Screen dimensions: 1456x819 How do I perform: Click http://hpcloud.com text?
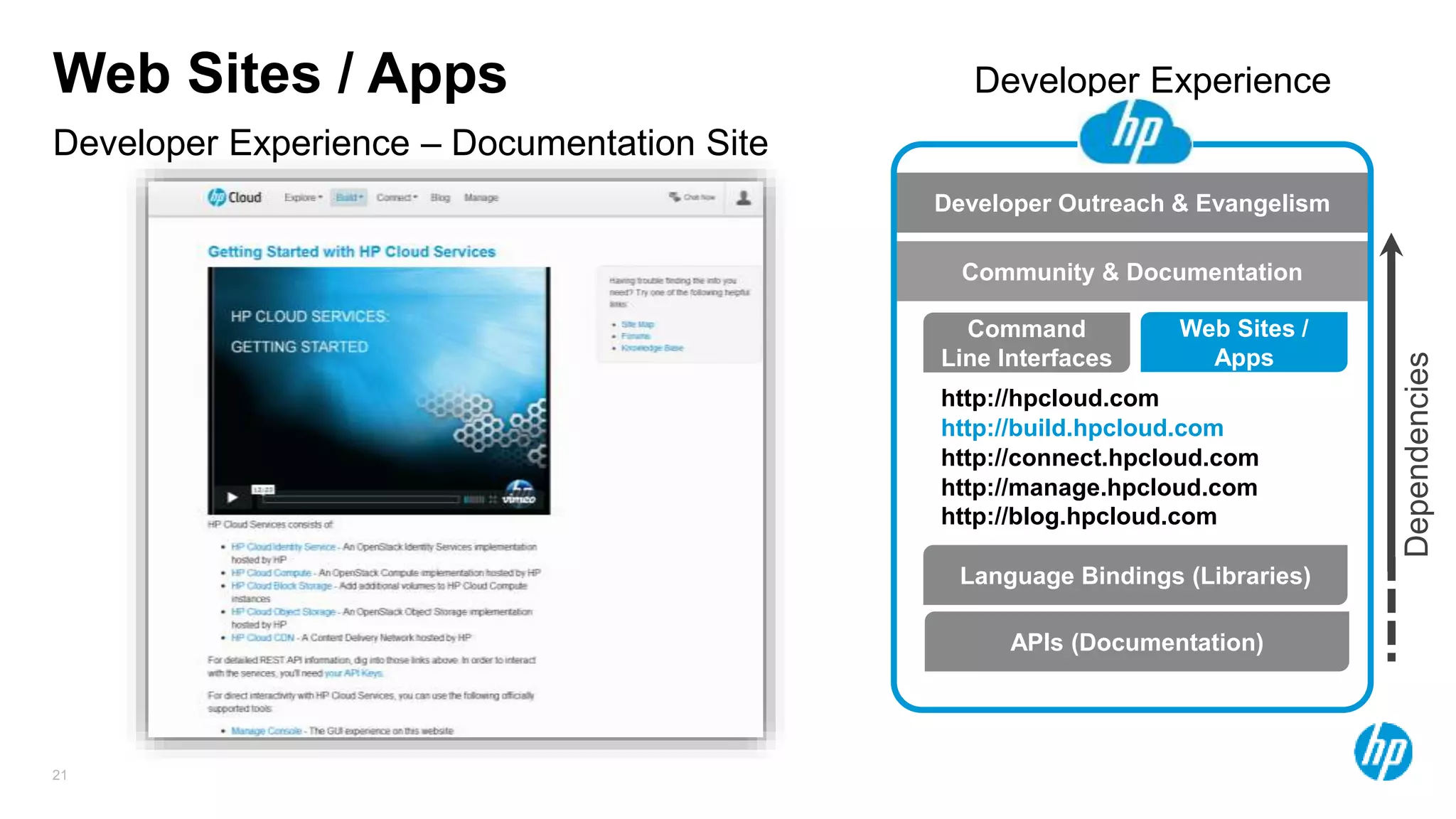point(1049,398)
